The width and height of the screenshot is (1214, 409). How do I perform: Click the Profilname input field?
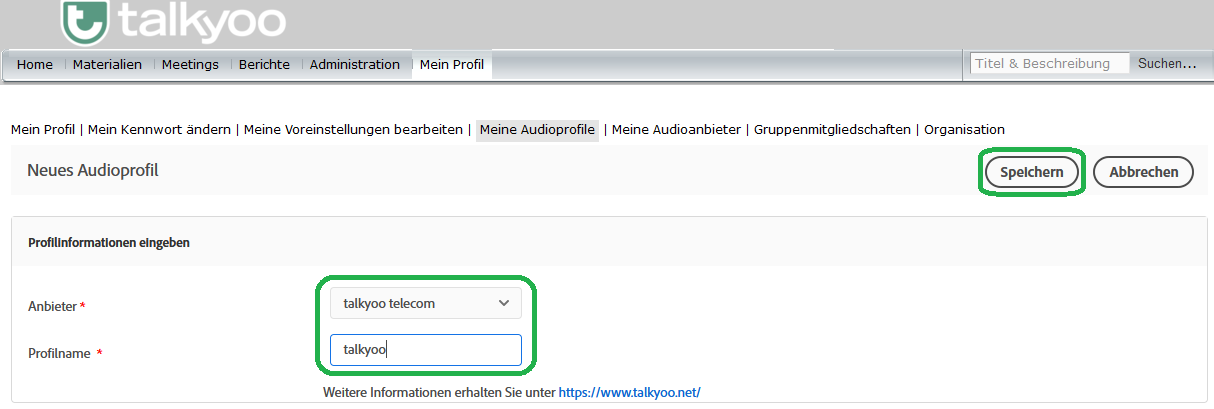point(426,350)
